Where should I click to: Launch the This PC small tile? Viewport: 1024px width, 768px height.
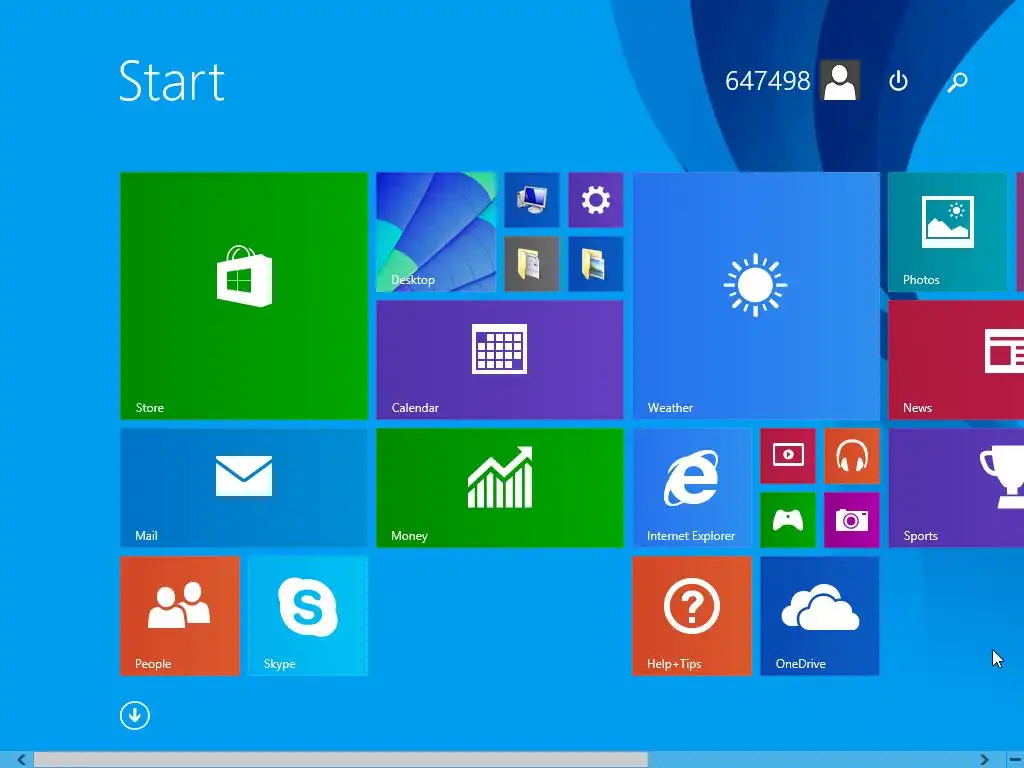(532, 200)
